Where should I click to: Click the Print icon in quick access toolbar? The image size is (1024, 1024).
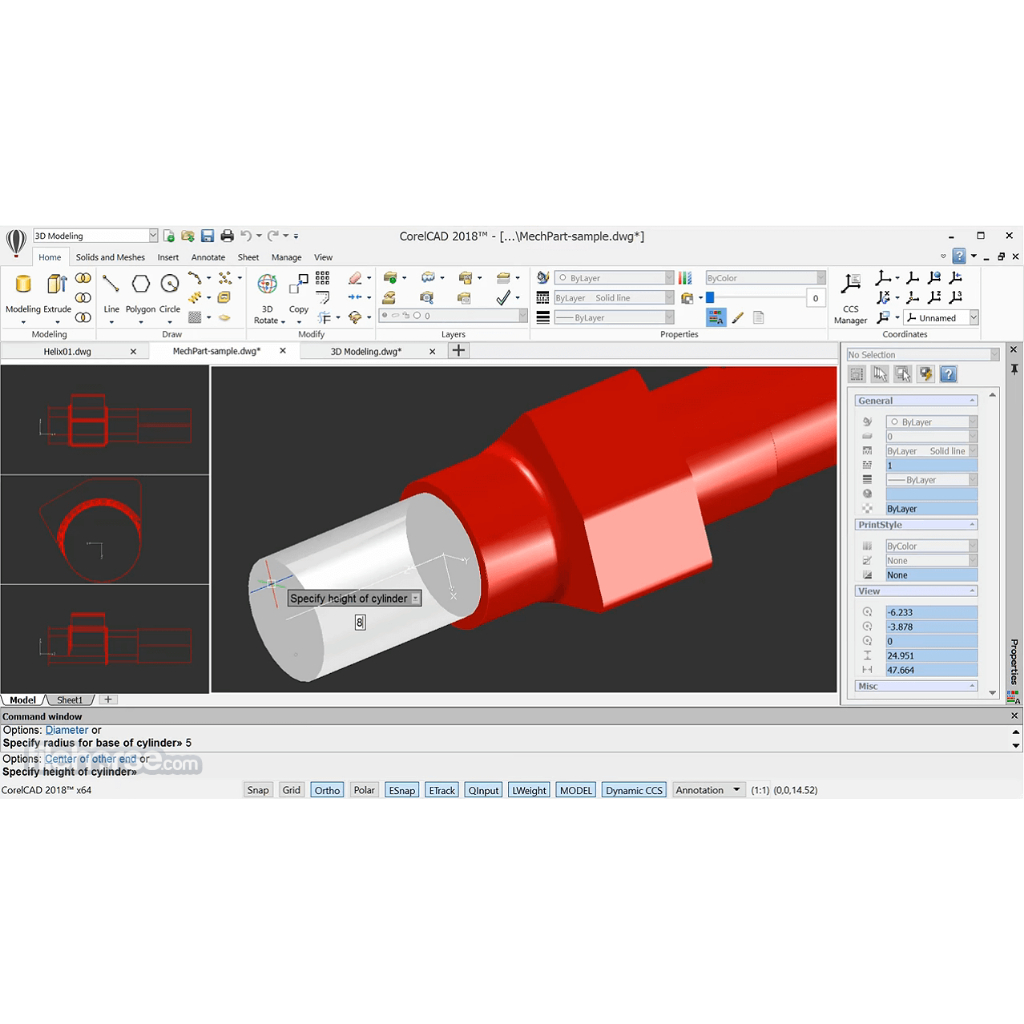pos(227,236)
